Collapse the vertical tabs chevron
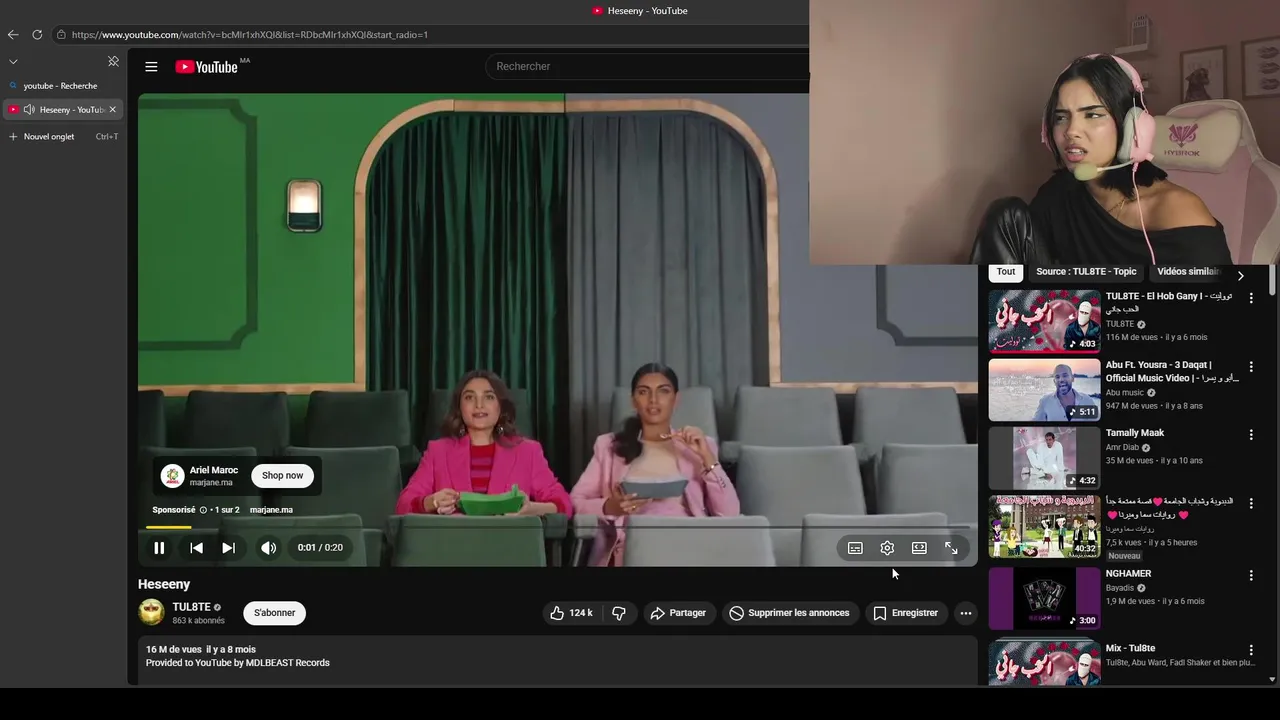 click(13, 62)
